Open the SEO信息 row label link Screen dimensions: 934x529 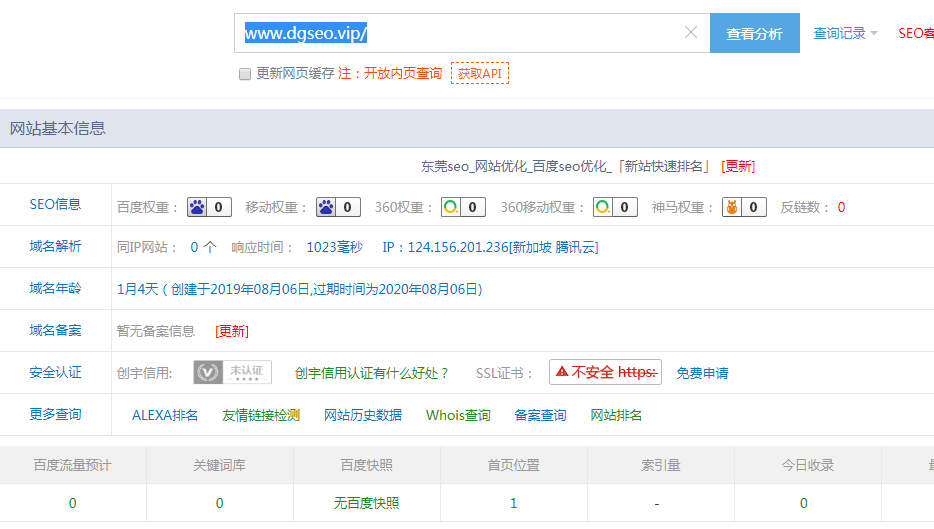tap(55, 204)
